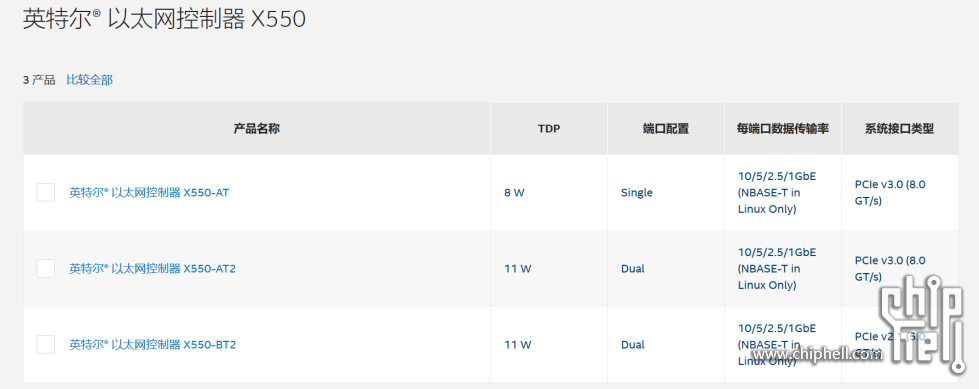Screen dimensions: 979x389
Task: Enable the checkbox for X550-BT2
Action: 46,344
